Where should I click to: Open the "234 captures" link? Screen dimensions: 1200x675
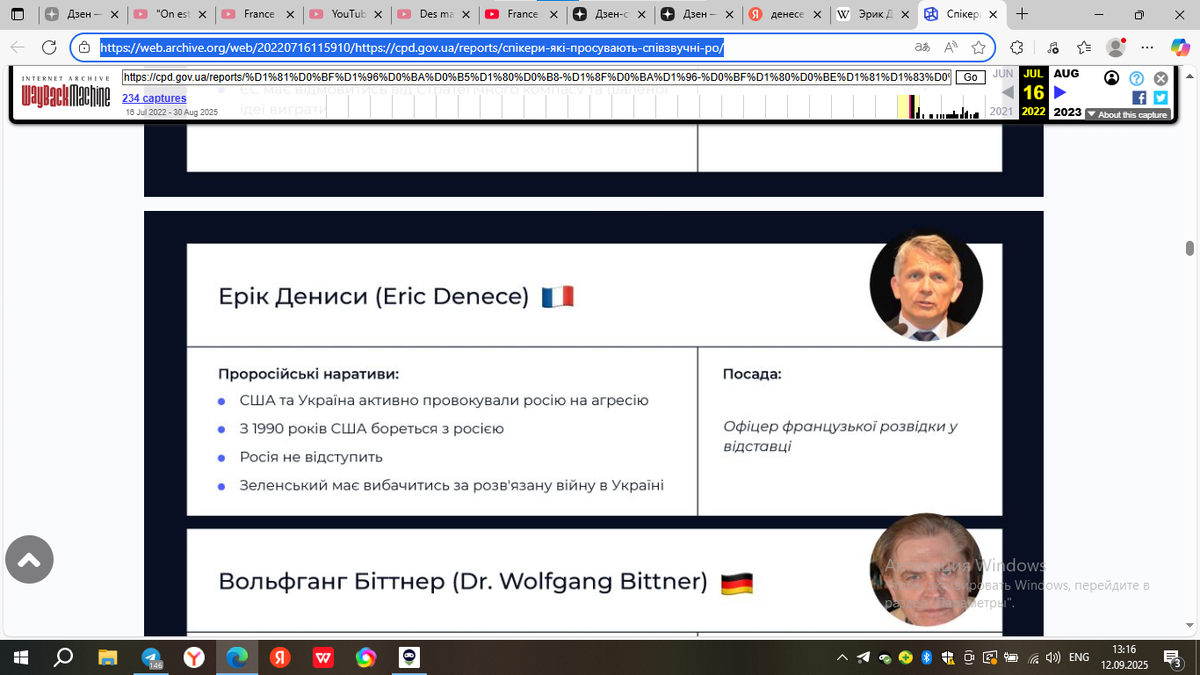[154, 98]
